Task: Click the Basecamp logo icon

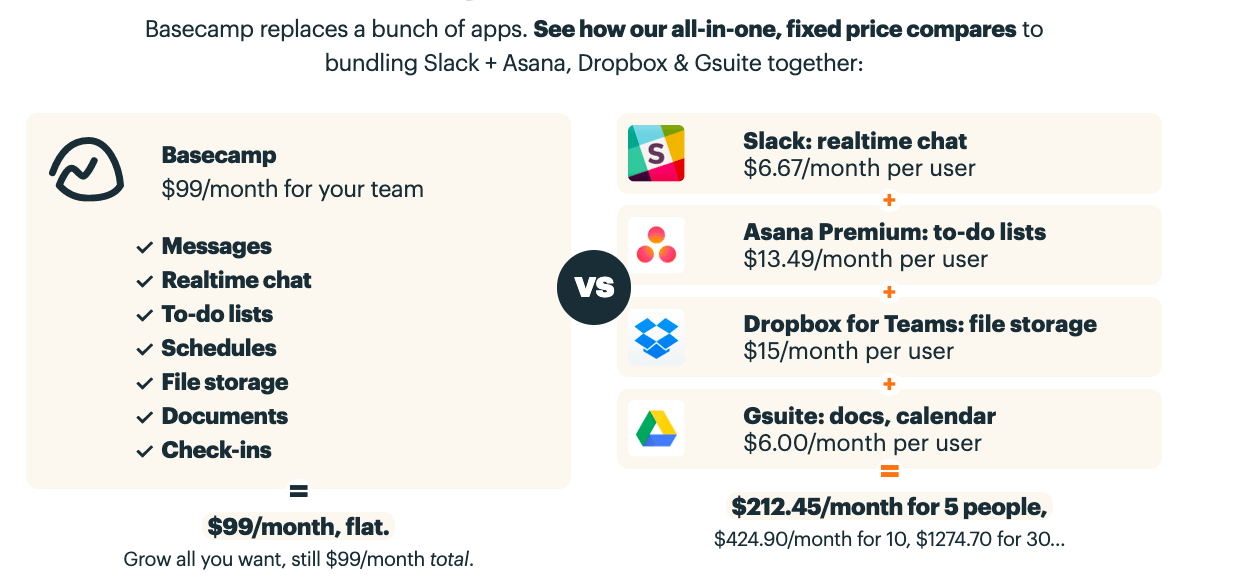Action: [x=86, y=169]
